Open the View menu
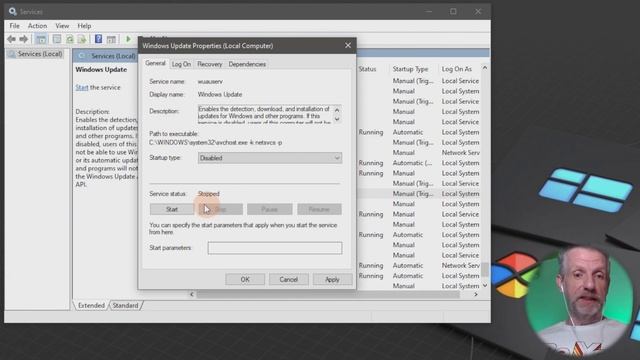Screen dimensions: 640x360 click(62, 26)
